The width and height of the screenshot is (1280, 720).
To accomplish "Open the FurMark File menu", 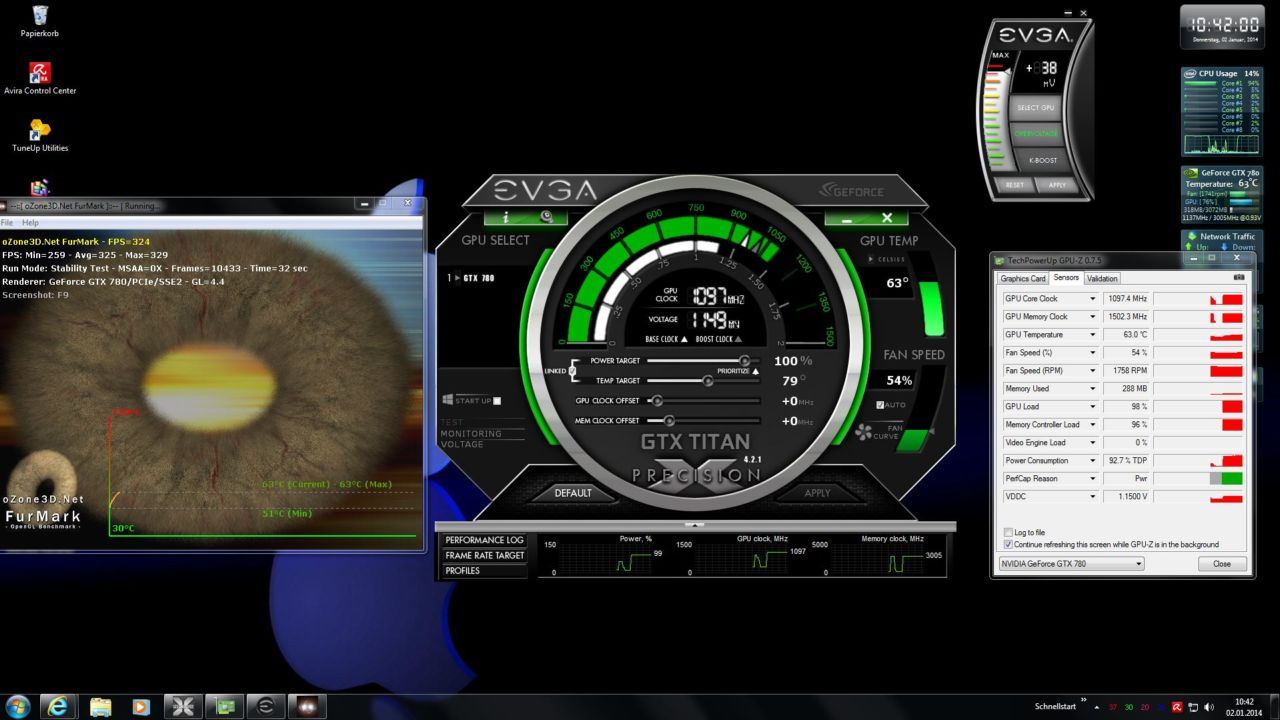I will point(7,222).
